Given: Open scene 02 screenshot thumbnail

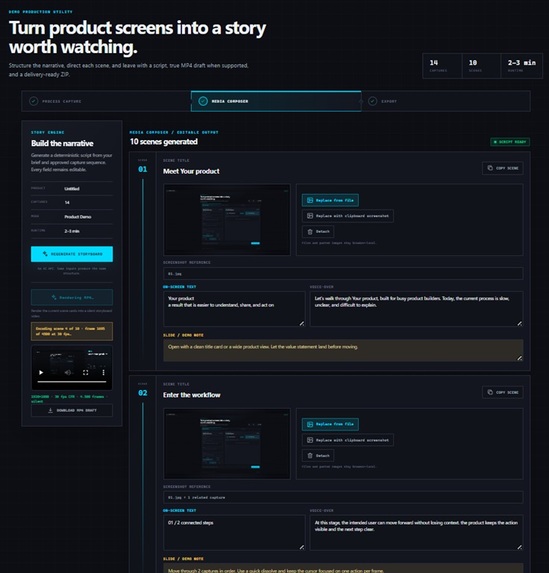Looking at the screenshot, I should pos(227,444).
